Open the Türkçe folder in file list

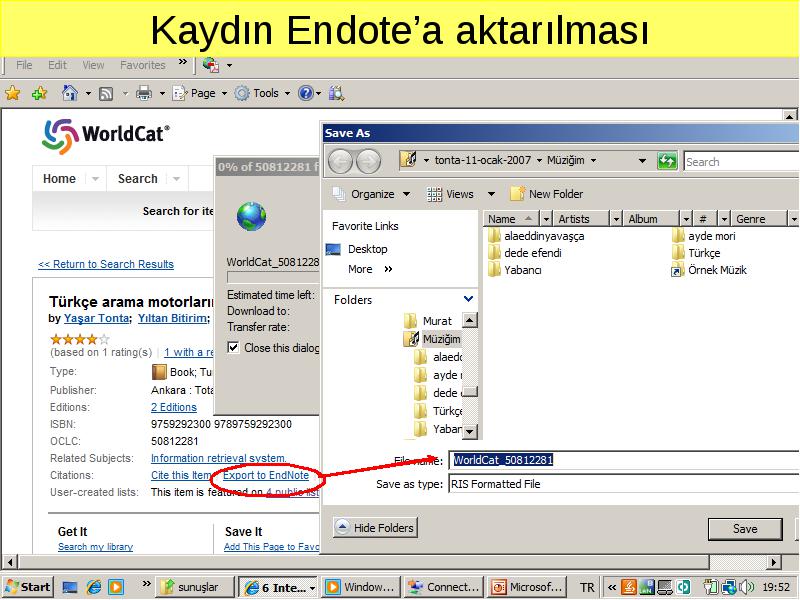[x=696, y=253]
